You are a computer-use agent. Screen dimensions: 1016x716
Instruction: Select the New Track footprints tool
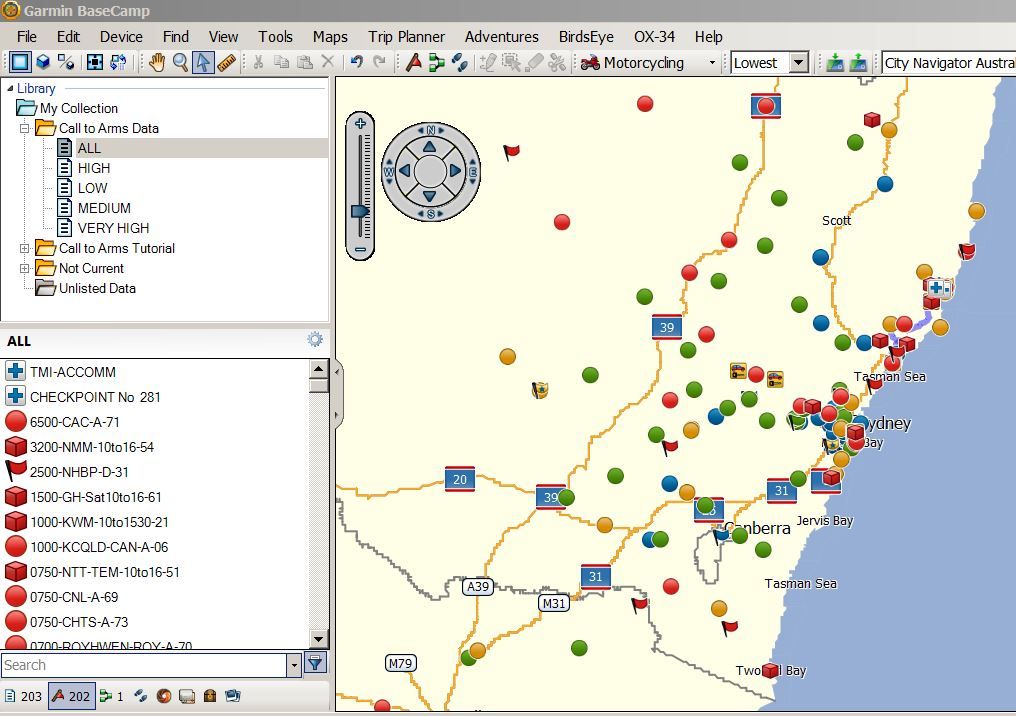coord(460,62)
